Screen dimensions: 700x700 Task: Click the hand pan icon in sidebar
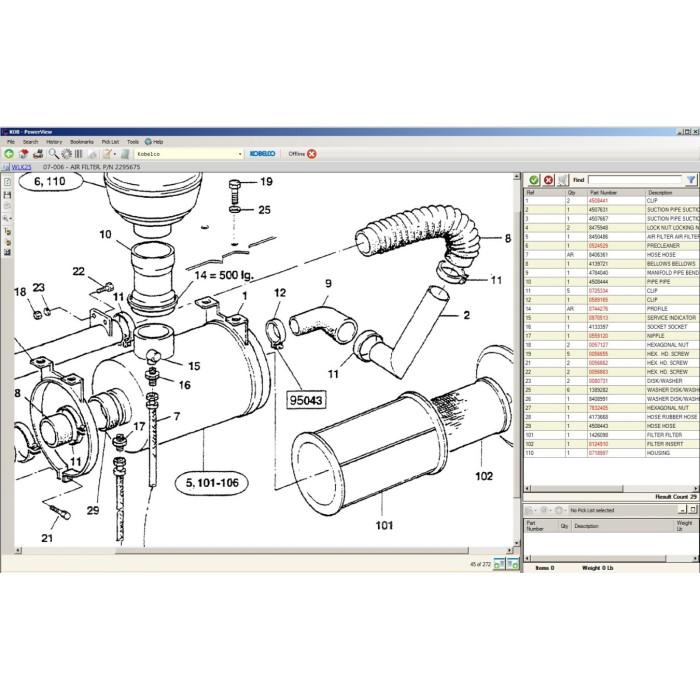[x=7, y=242]
